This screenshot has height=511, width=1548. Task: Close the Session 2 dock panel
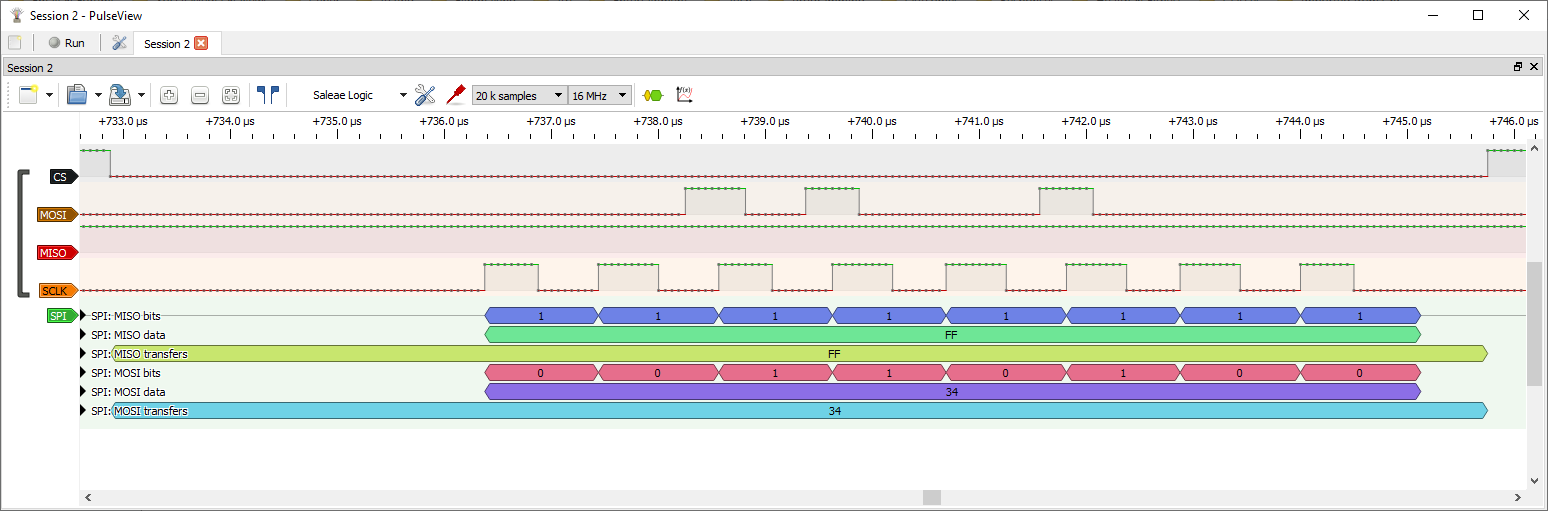click(1534, 67)
